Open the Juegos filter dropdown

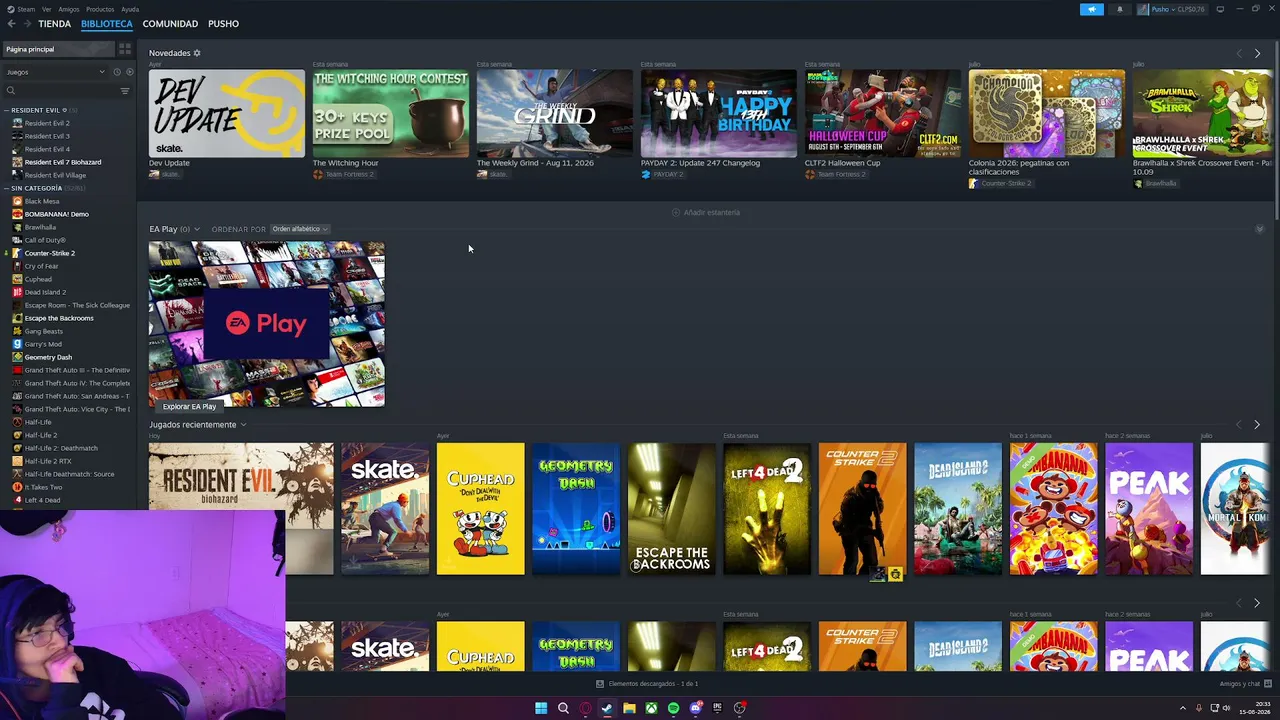tap(55, 72)
